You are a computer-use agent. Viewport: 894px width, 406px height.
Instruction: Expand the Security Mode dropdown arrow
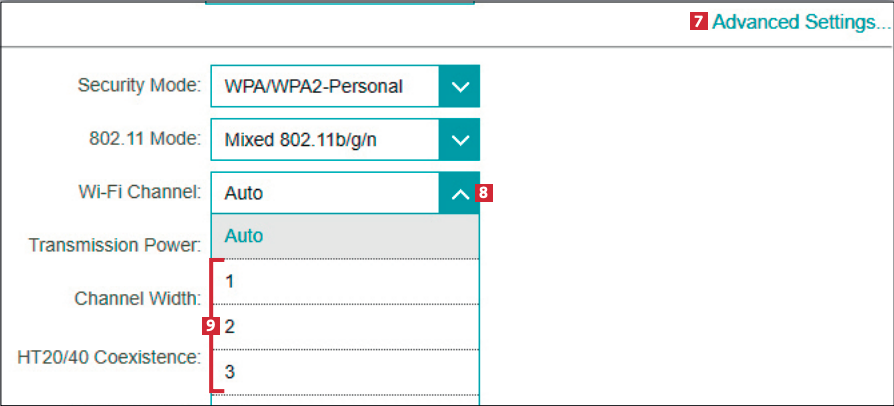pos(459,87)
